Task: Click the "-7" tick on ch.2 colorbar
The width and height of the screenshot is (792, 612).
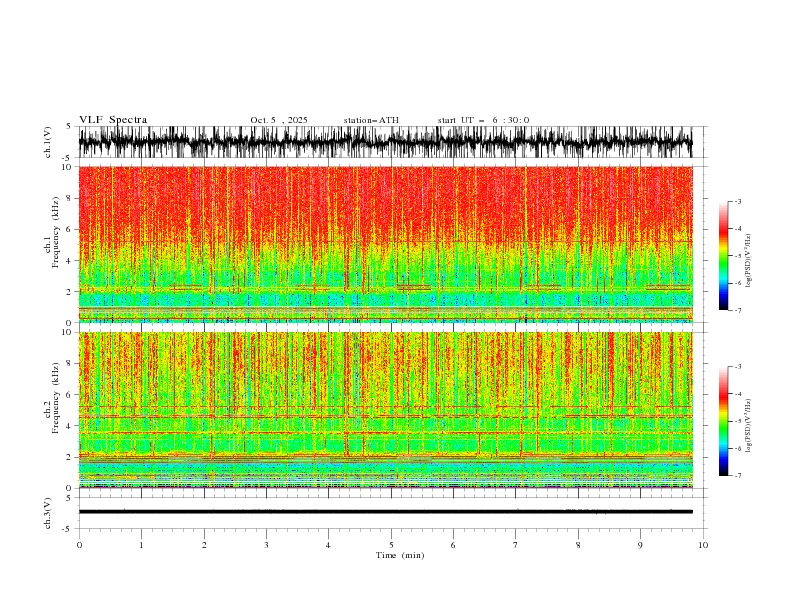Action: click(738, 476)
